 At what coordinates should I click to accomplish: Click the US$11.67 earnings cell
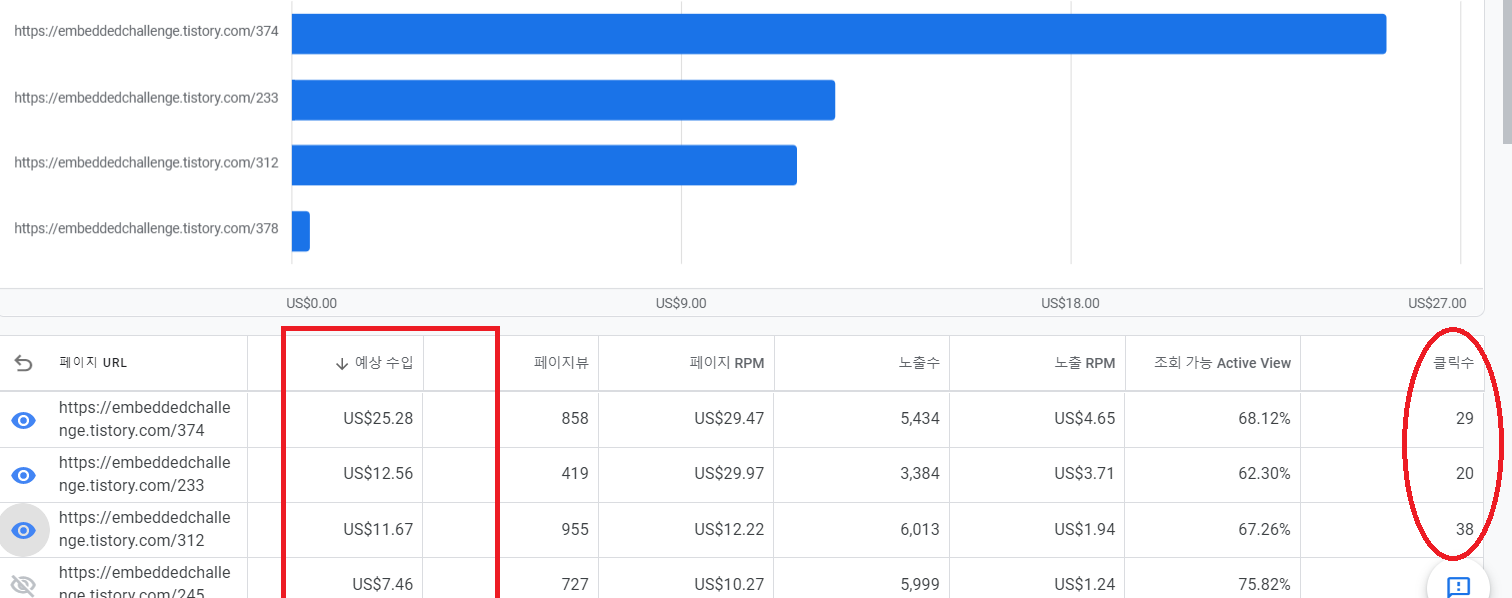[378, 530]
